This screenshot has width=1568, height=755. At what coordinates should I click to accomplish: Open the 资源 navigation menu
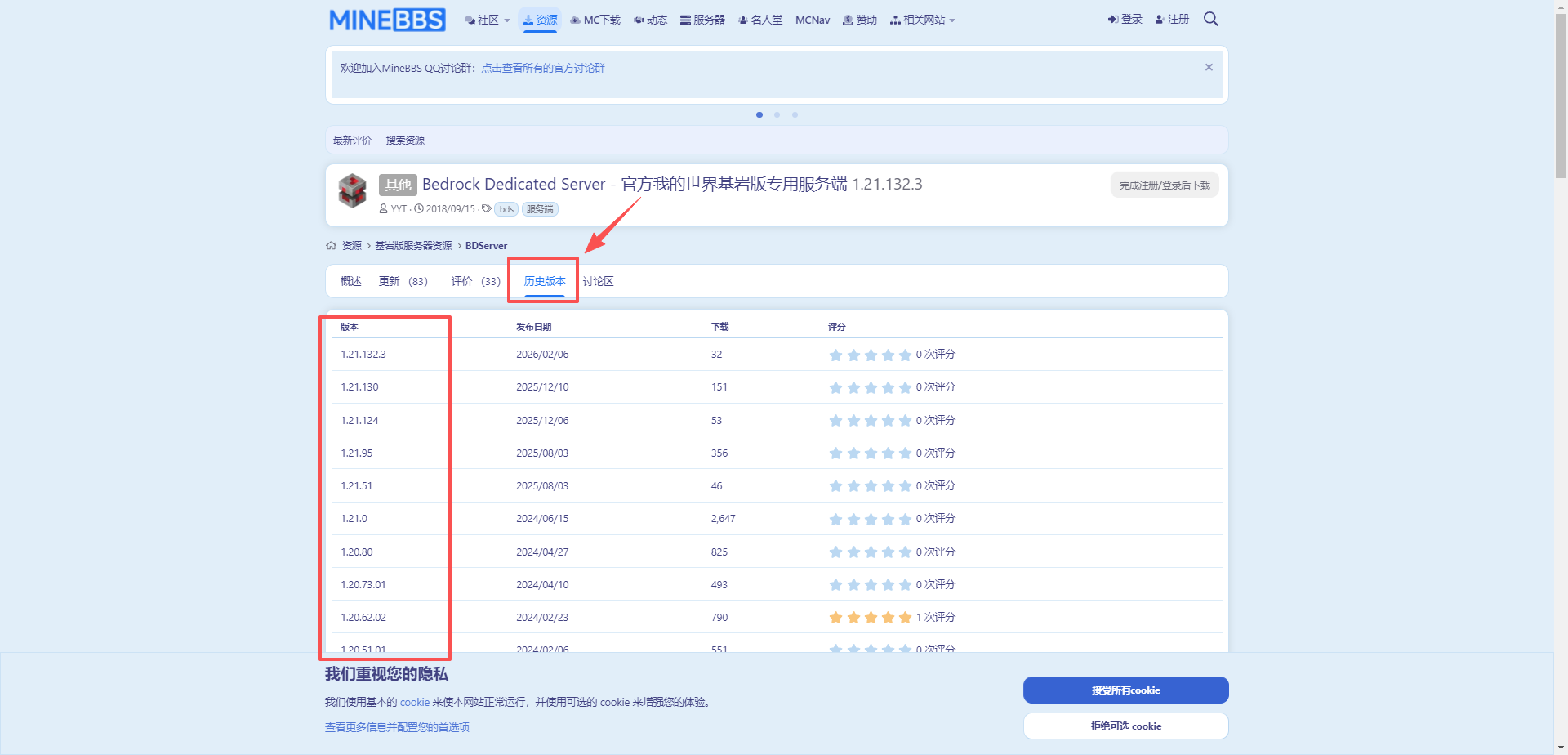540,20
